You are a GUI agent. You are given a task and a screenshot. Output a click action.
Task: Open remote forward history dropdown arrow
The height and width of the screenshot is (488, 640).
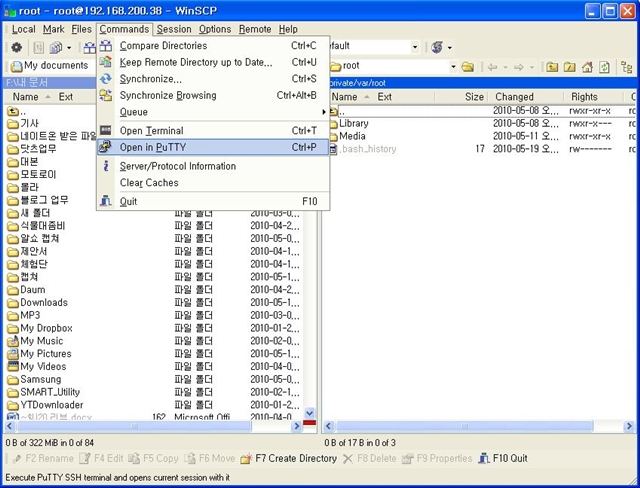[531, 67]
